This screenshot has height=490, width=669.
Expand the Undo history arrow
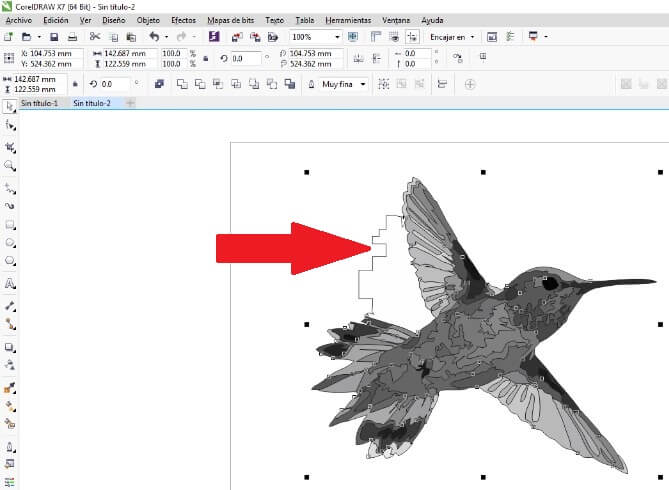click(x=166, y=37)
